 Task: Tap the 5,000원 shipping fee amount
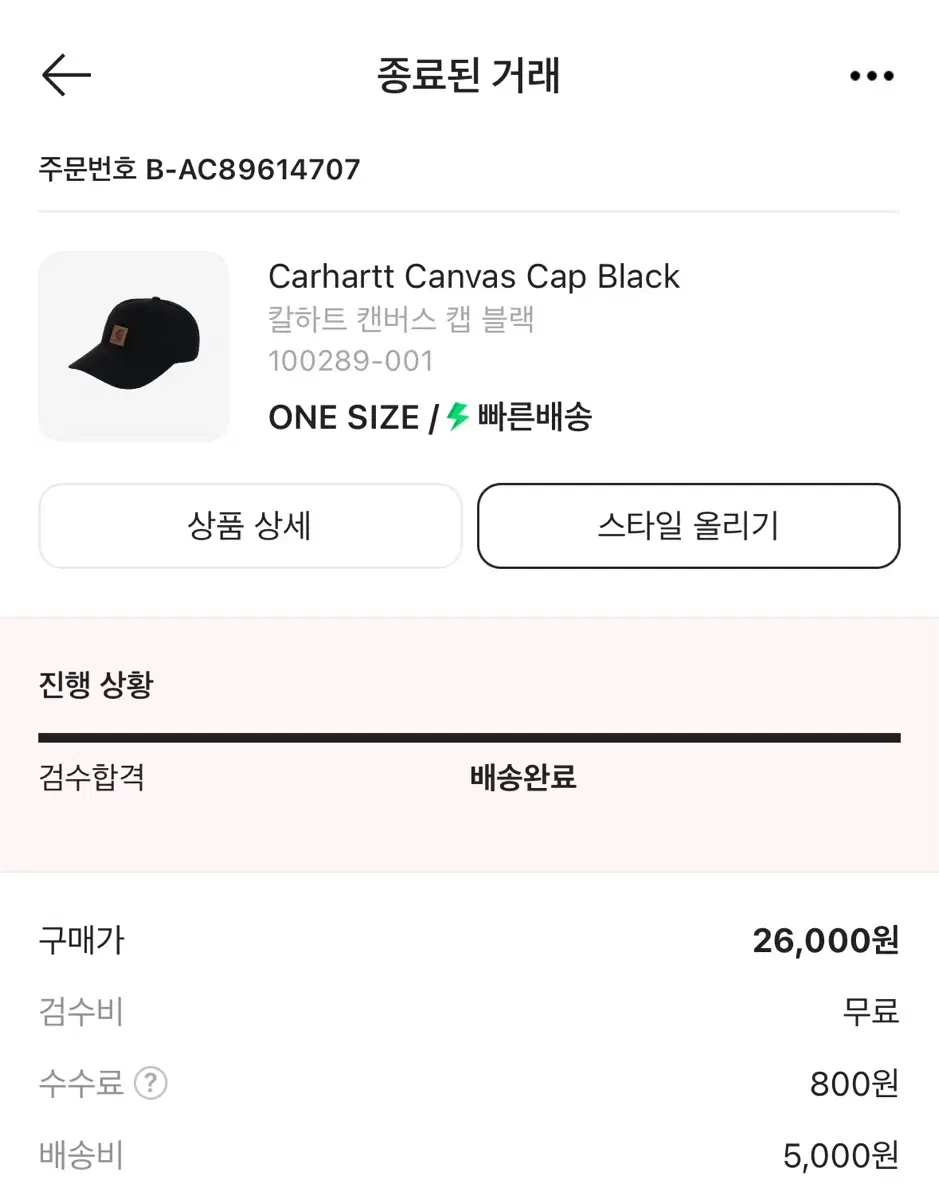pos(841,1156)
